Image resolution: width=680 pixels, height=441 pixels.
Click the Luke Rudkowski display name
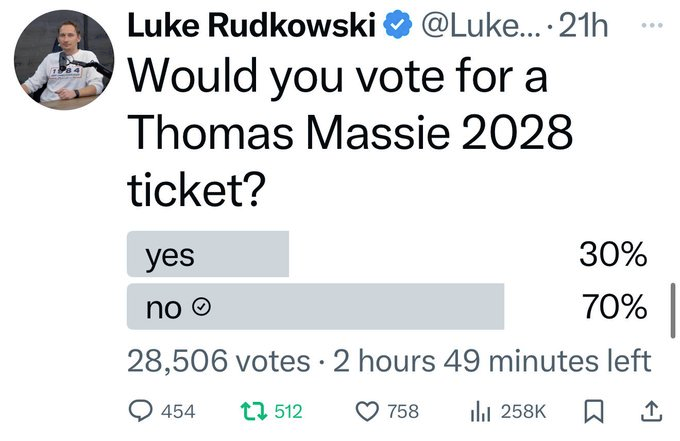coord(255,25)
